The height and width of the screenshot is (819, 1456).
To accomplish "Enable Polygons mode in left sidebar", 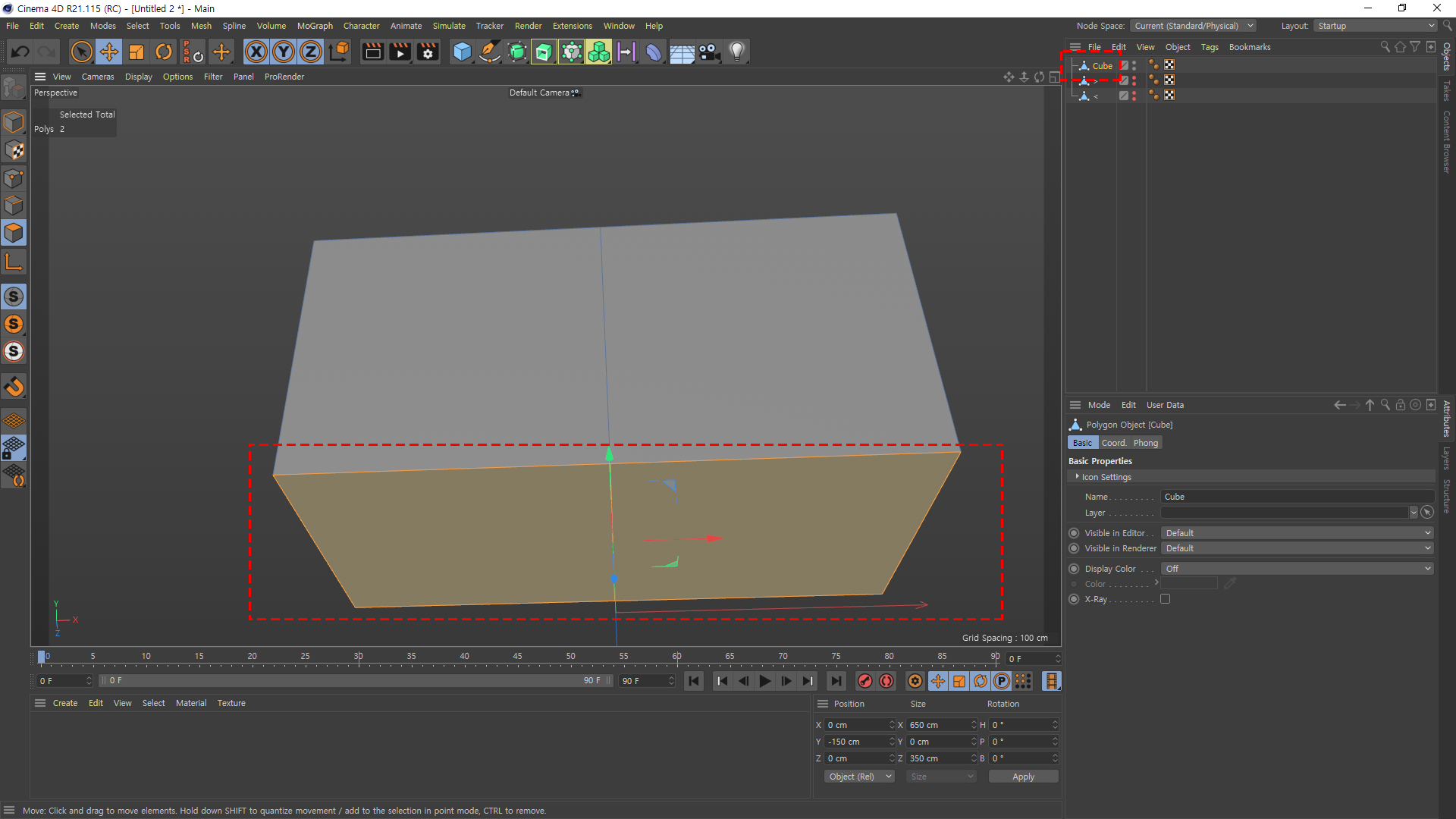I will (x=14, y=233).
